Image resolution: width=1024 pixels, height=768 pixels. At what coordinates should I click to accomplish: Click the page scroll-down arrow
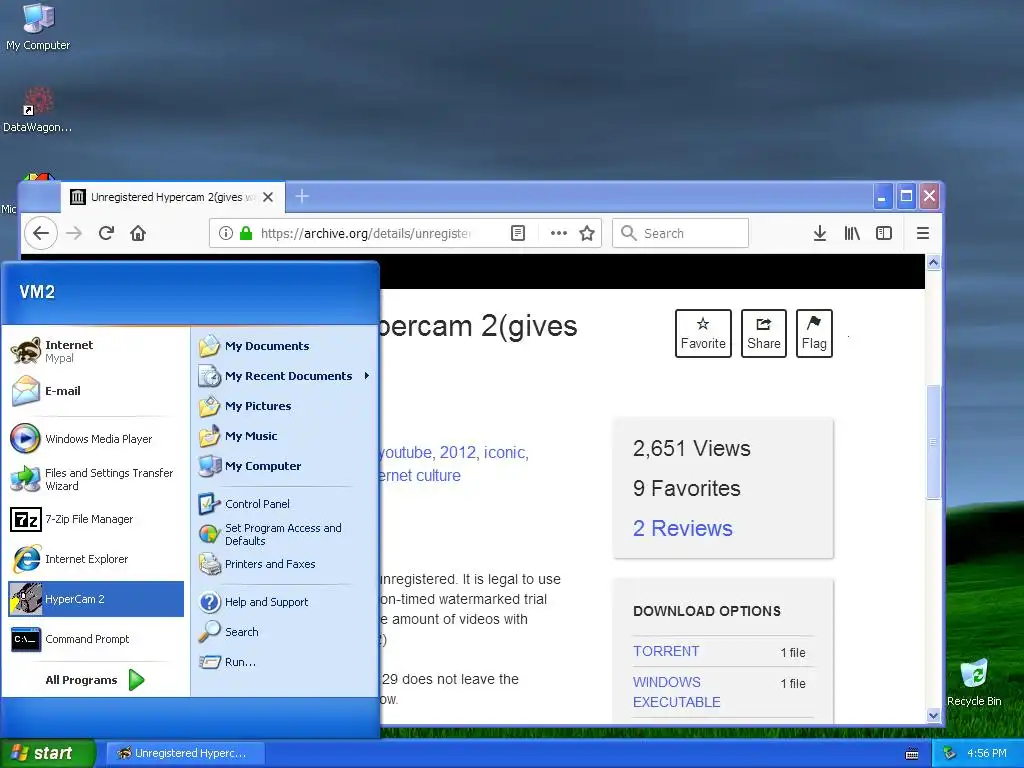pyautogui.click(x=933, y=716)
